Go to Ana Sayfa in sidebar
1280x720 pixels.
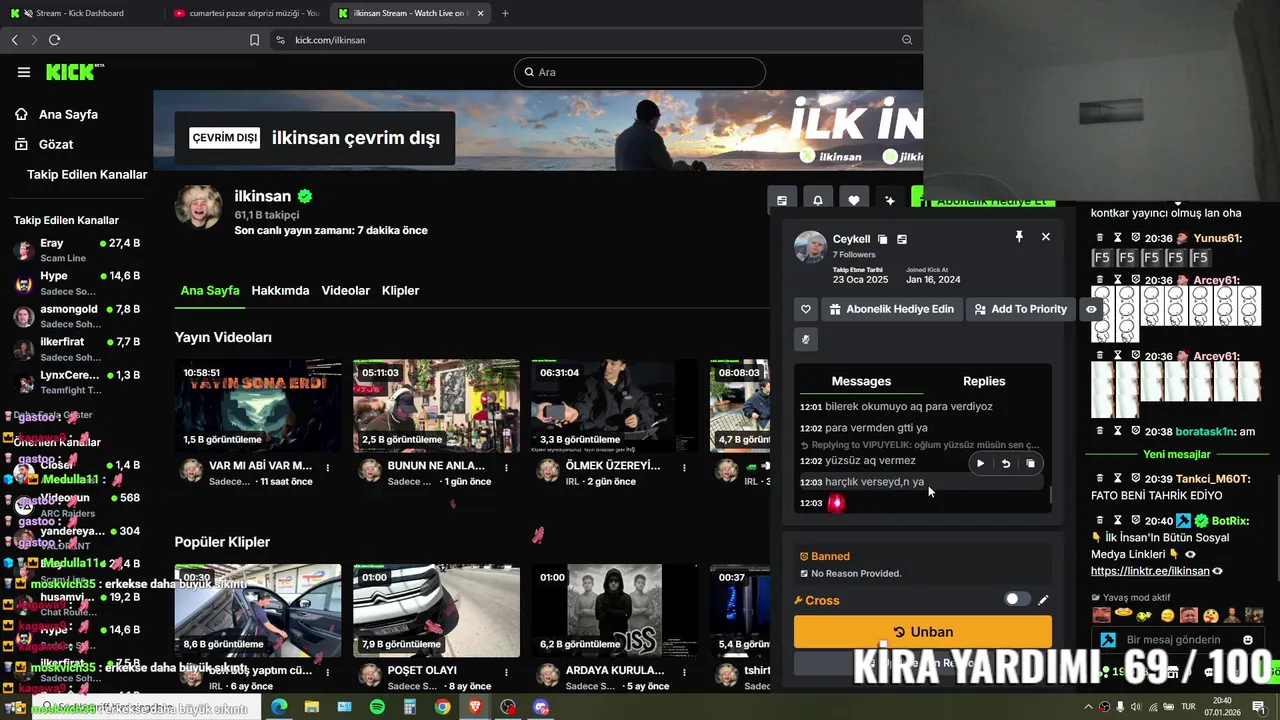click(x=68, y=114)
